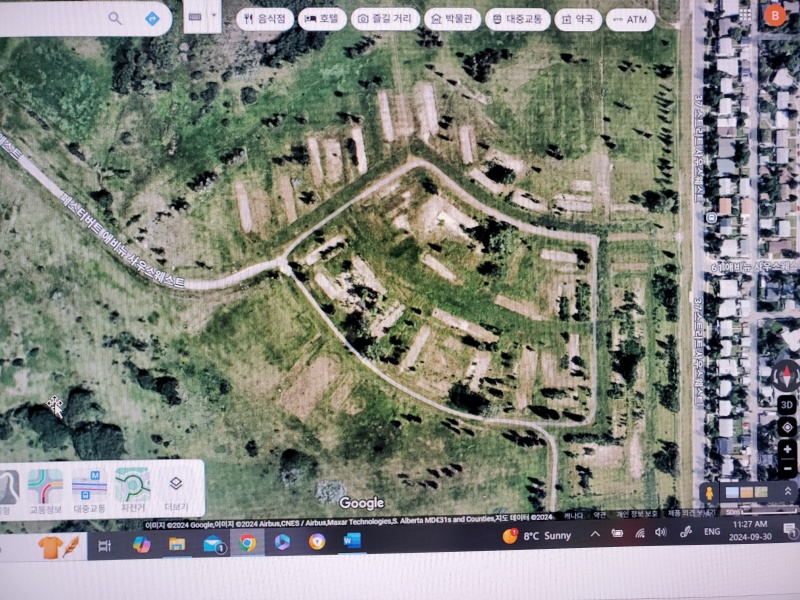Toggle the 교통정보 traffic layer
The width and height of the screenshot is (800, 600).
coord(45,490)
